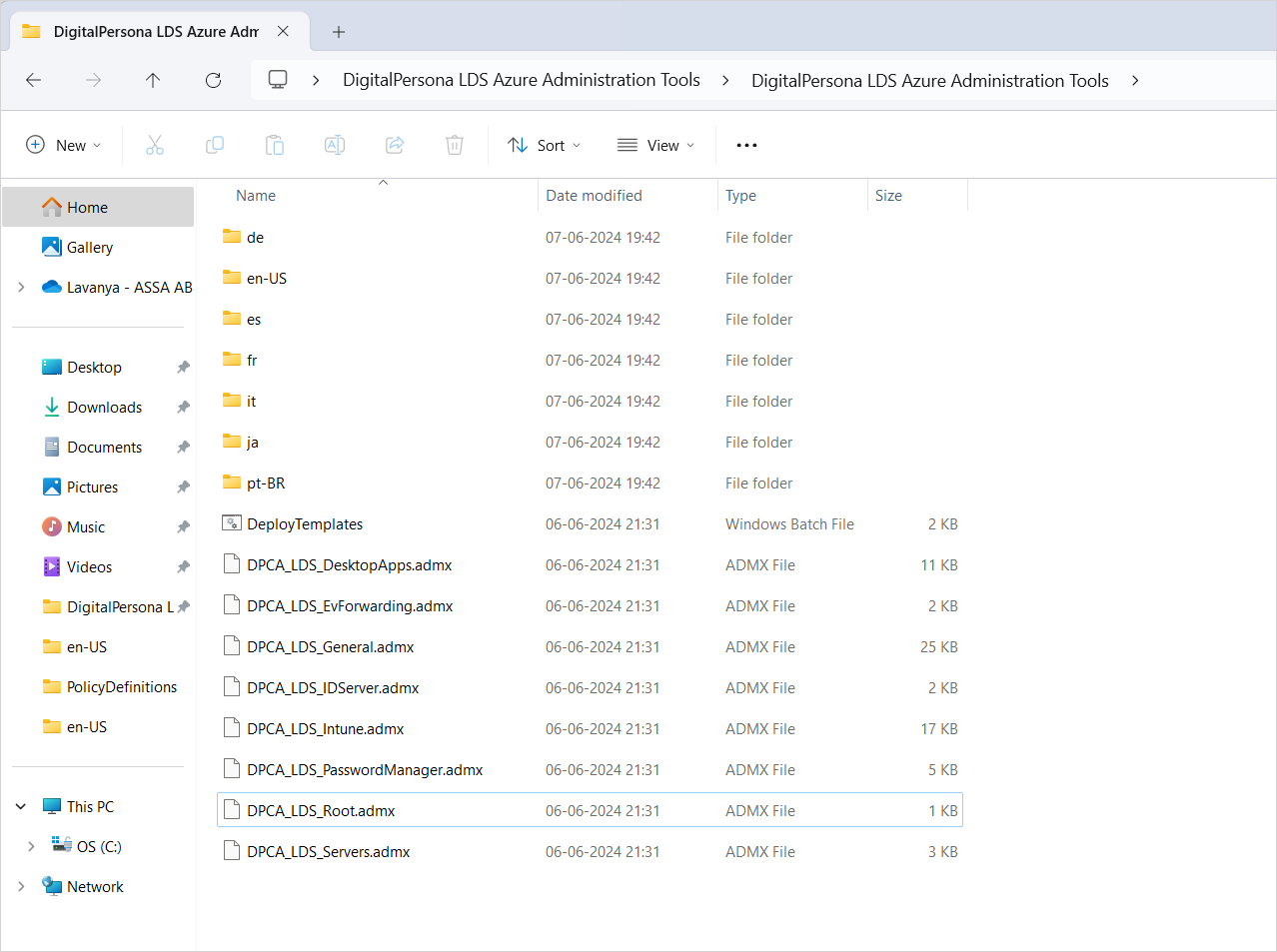Select Home in the navigation pane

tap(98, 207)
